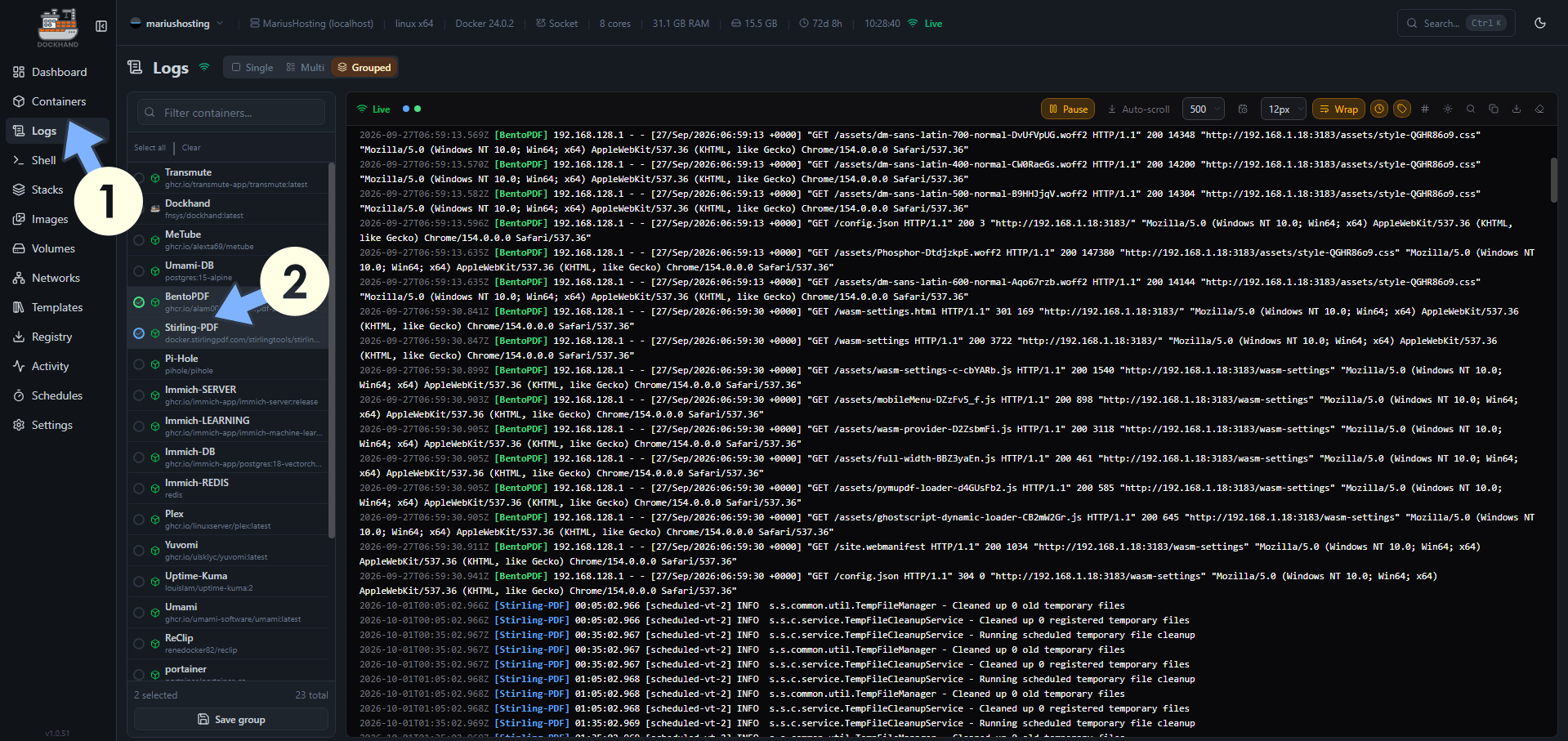Clear logs with the eraser icon
Viewport: 1568px width, 741px height.
(1539, 109)
